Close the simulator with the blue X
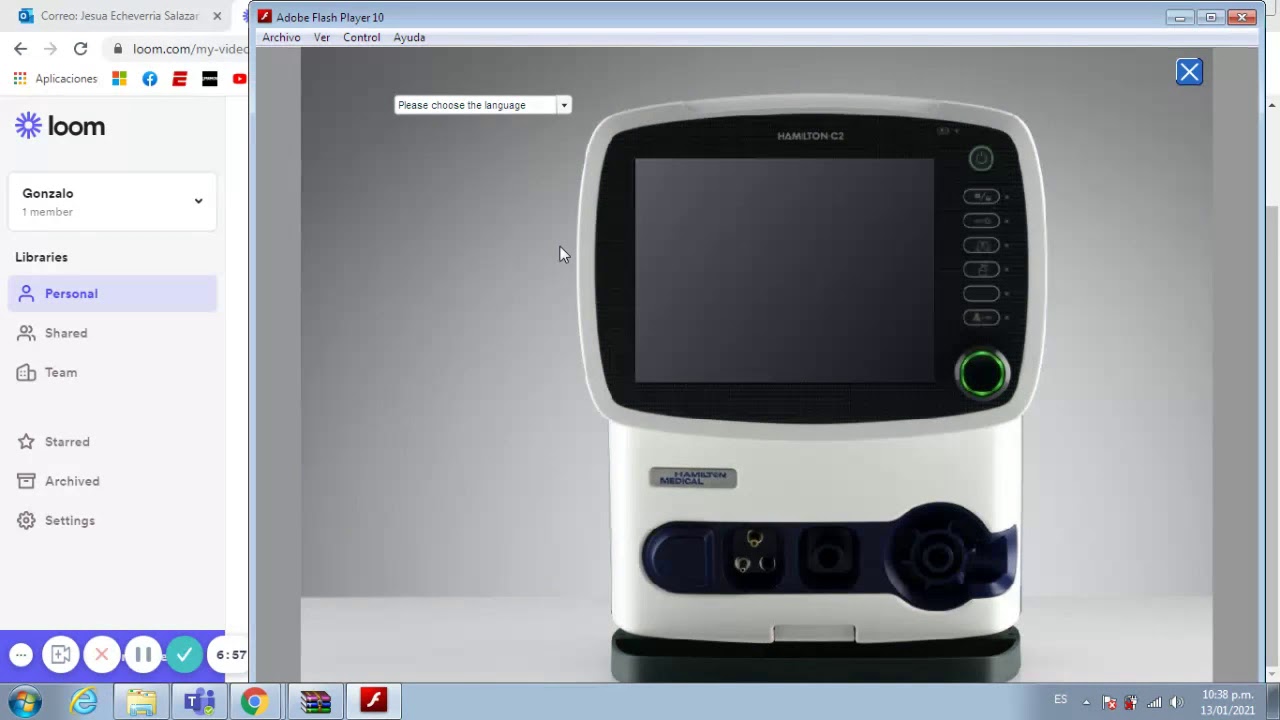The height and width of the screenshot is (720, 1280). (1188, 72)
